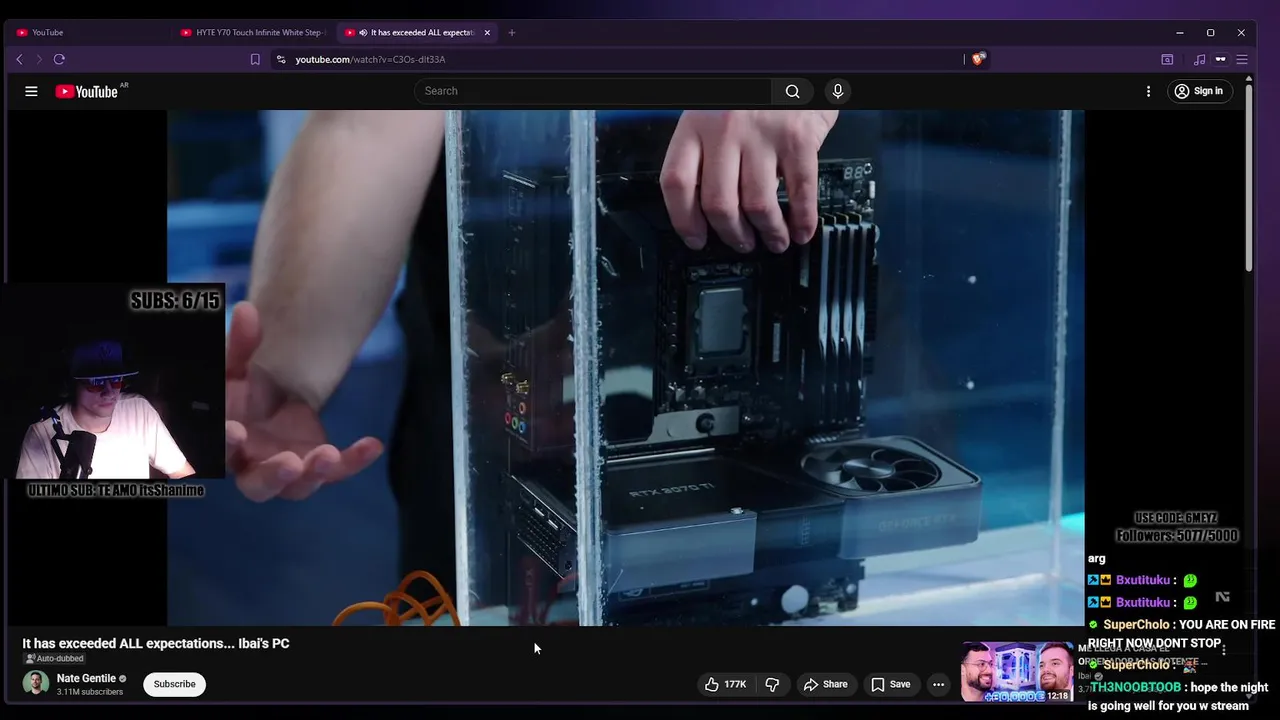Minimize the browser window
This screenshot has height=720, width=1280.
coord(1180,33)
